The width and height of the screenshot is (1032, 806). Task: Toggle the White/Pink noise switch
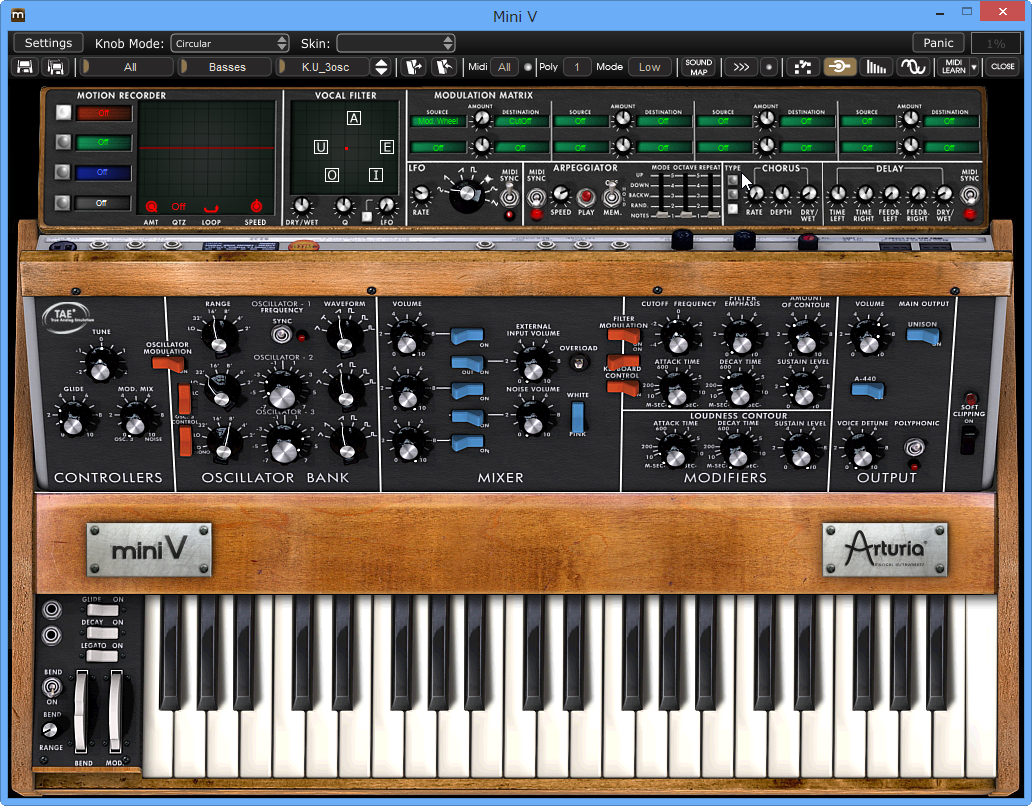[x=577, y=416]
